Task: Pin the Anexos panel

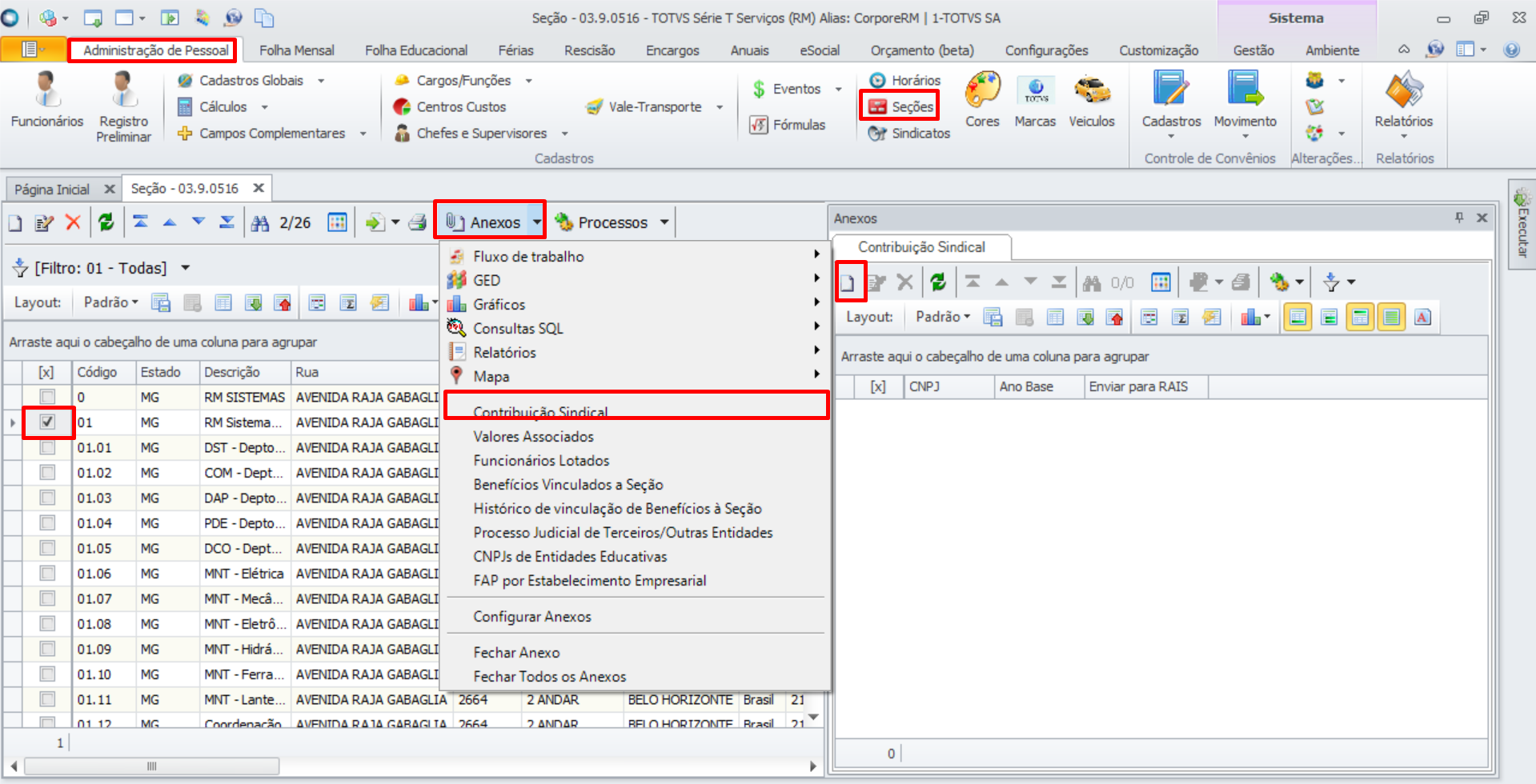Action: click(1459, 218)
